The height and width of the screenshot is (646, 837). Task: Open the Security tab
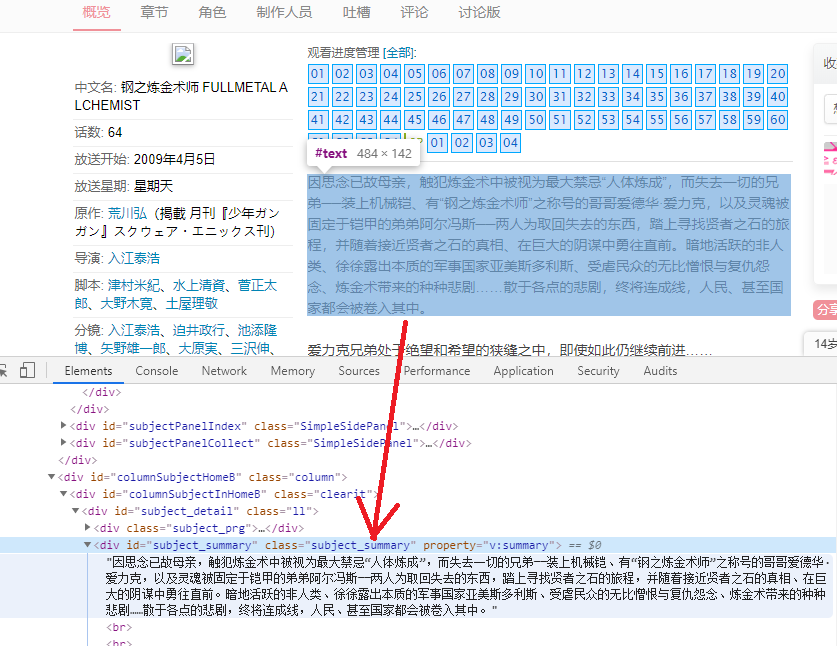tap(598, 371)
